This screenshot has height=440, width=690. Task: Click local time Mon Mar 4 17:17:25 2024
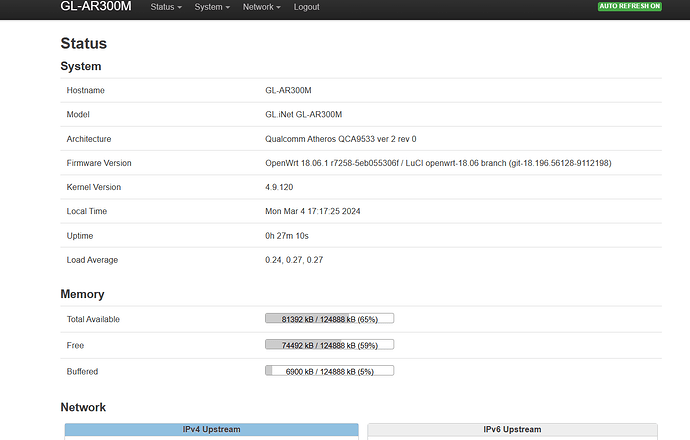click(313, 211)
